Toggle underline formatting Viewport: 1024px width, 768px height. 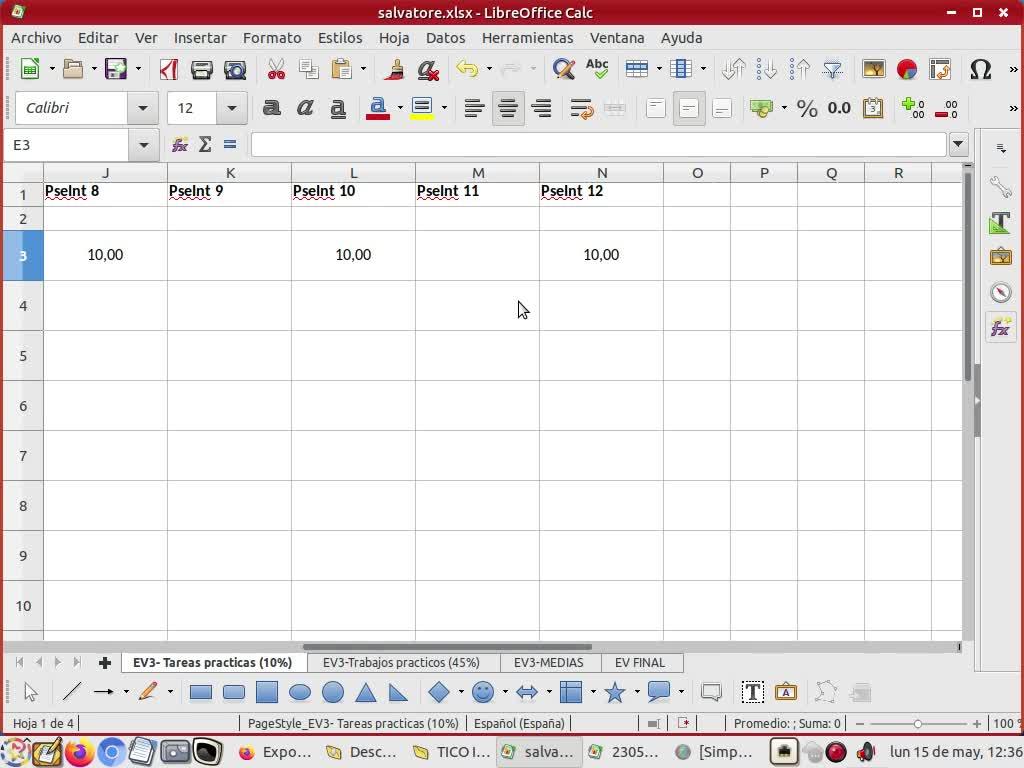(338, 108)
